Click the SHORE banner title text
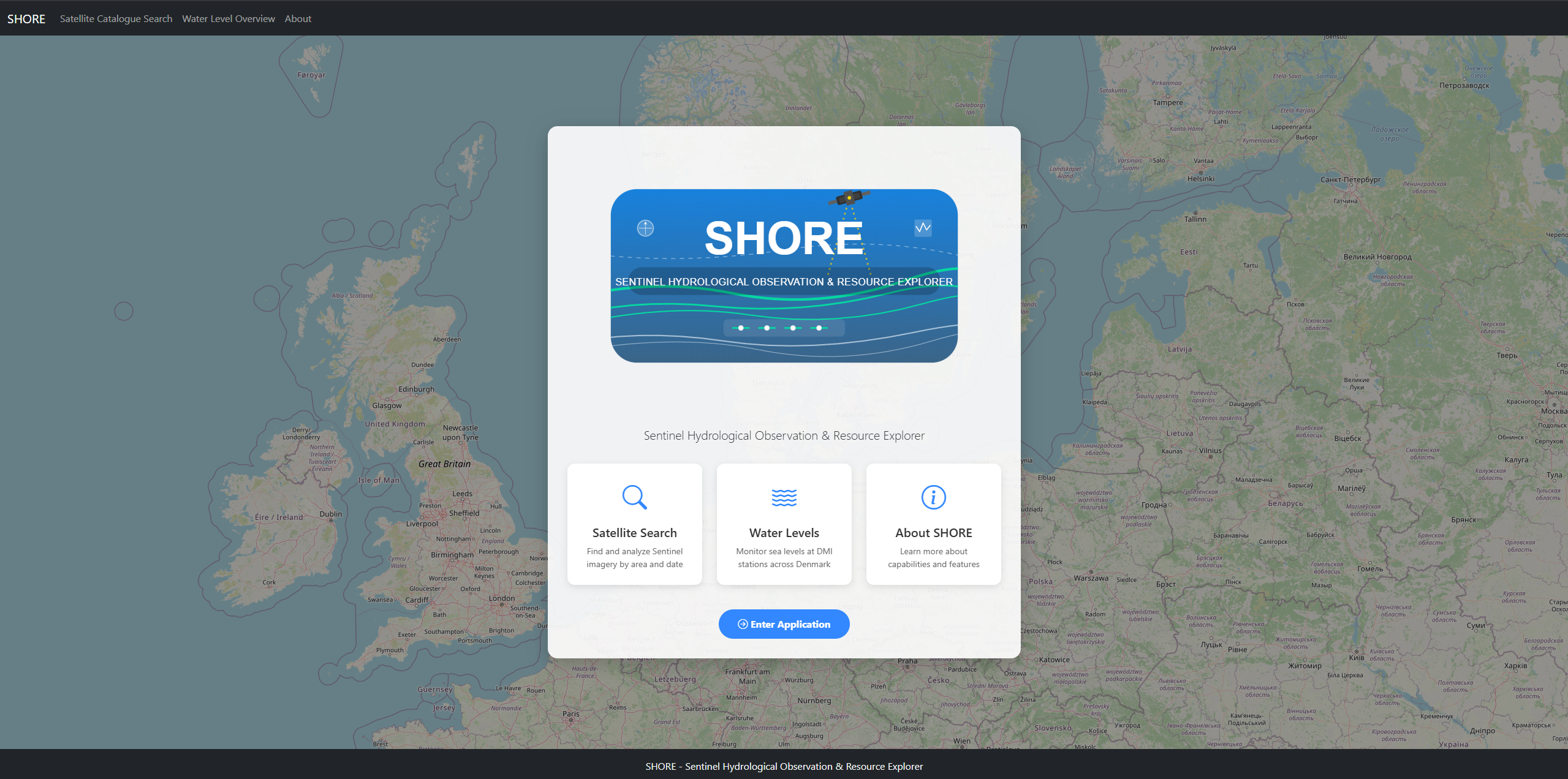Image resolution: width=1568 pixels, height=779 pixels. pyautogui.click(x=784, y=238)
